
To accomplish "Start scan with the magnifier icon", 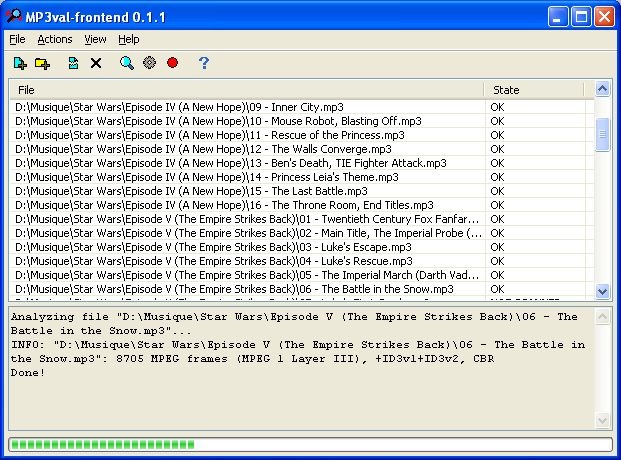I will coord(127,63).
